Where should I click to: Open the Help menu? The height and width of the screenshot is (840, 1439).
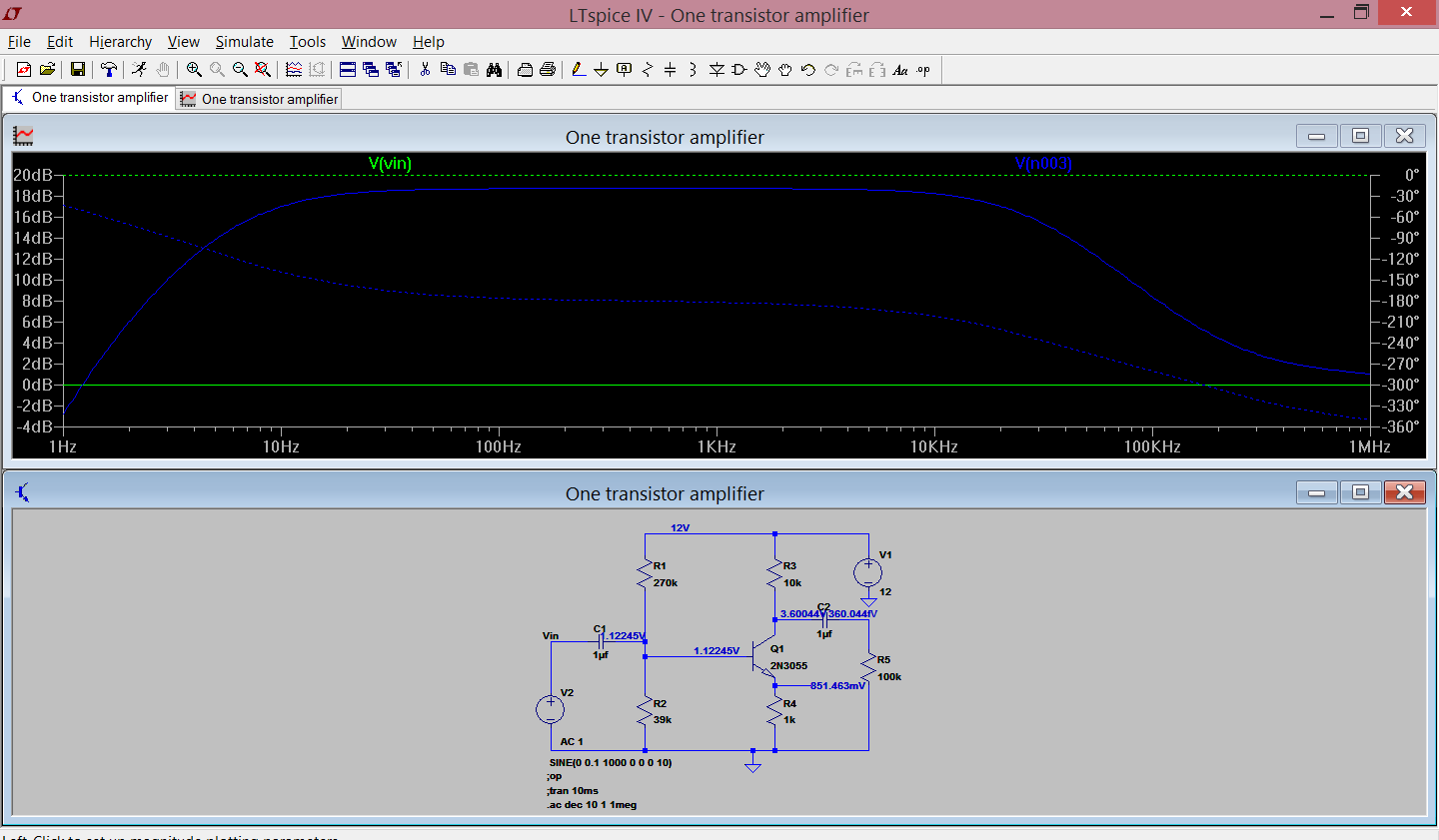click(x=428, y=42)
